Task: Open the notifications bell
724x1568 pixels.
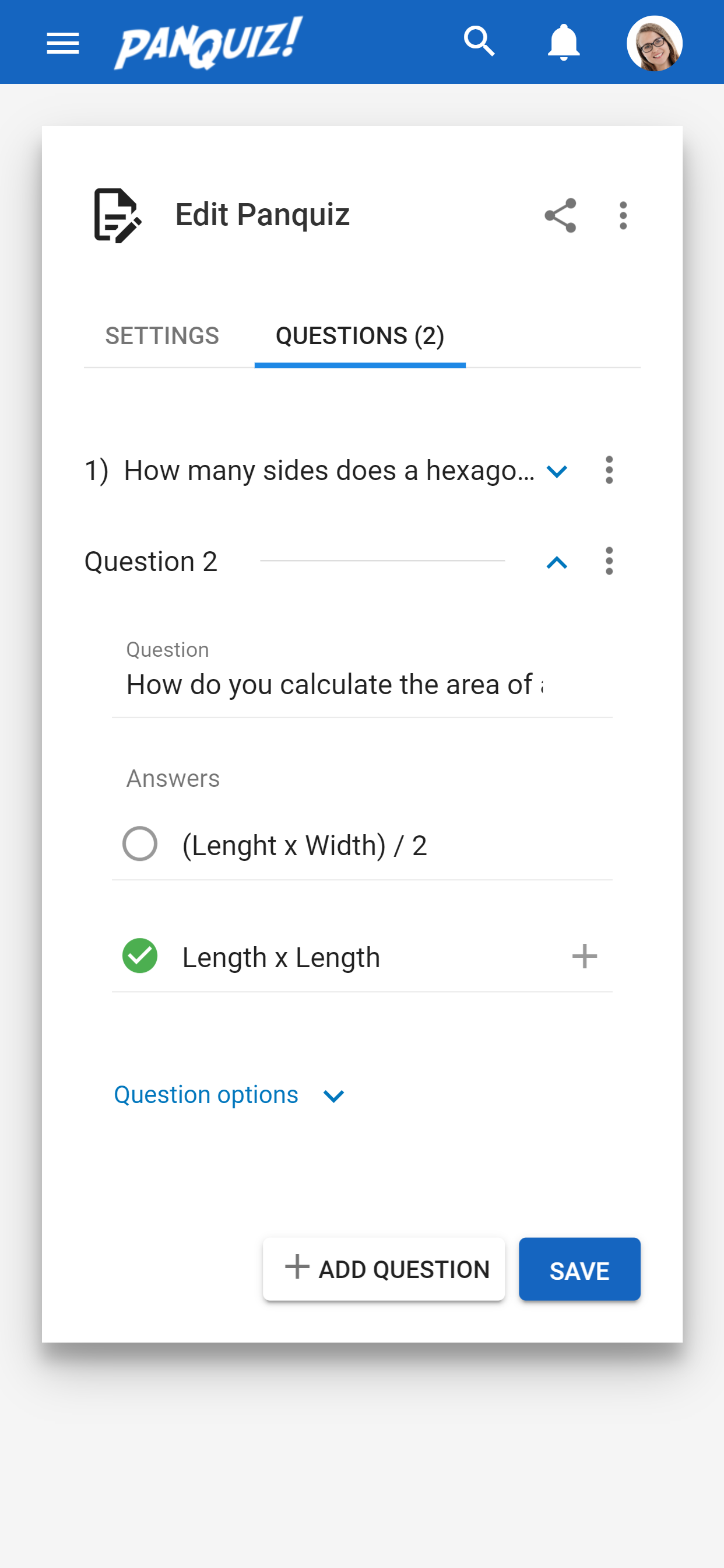Action: 563,43
